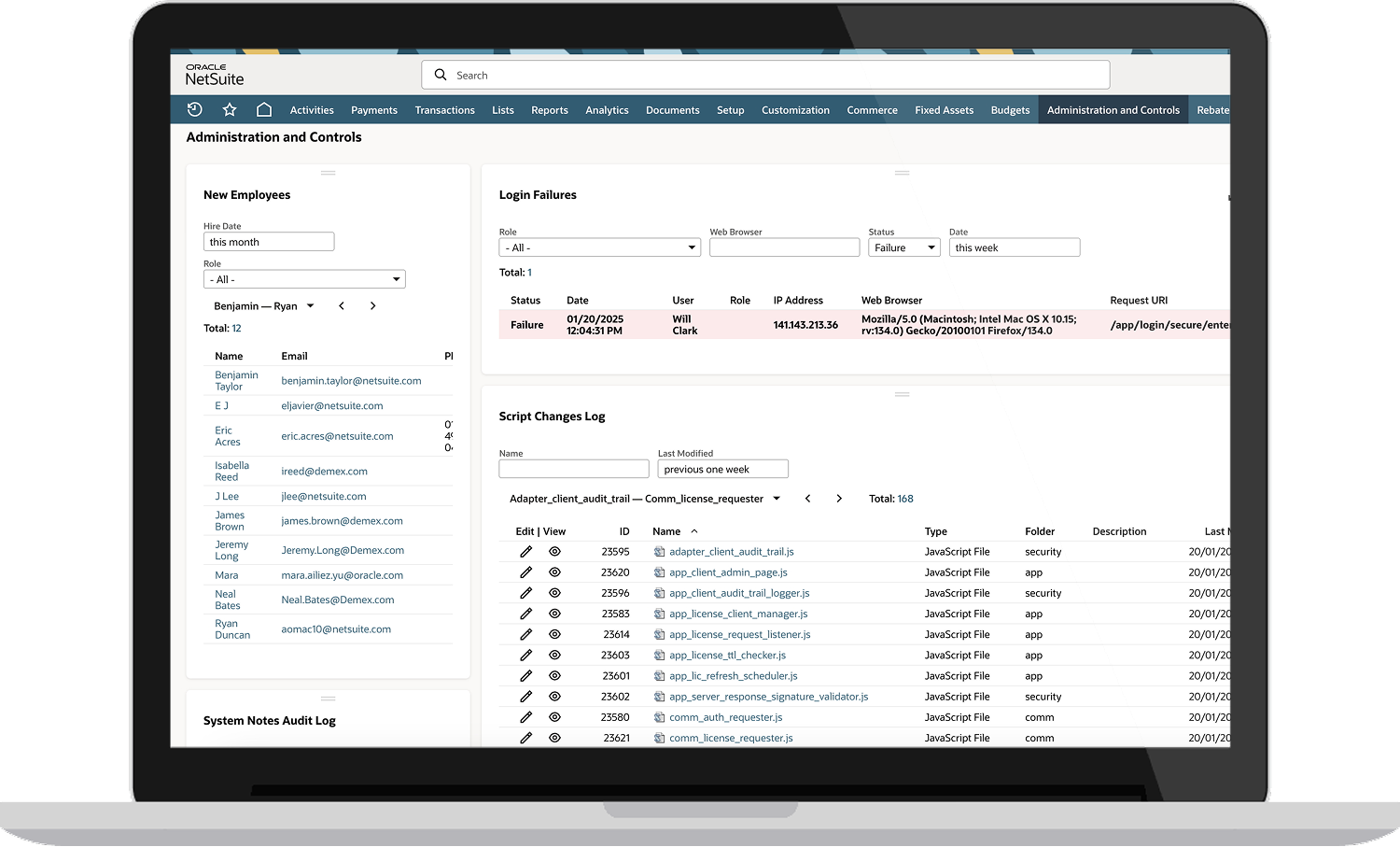Open the jlee@netsuite.com email link

(x=323, y=496)
